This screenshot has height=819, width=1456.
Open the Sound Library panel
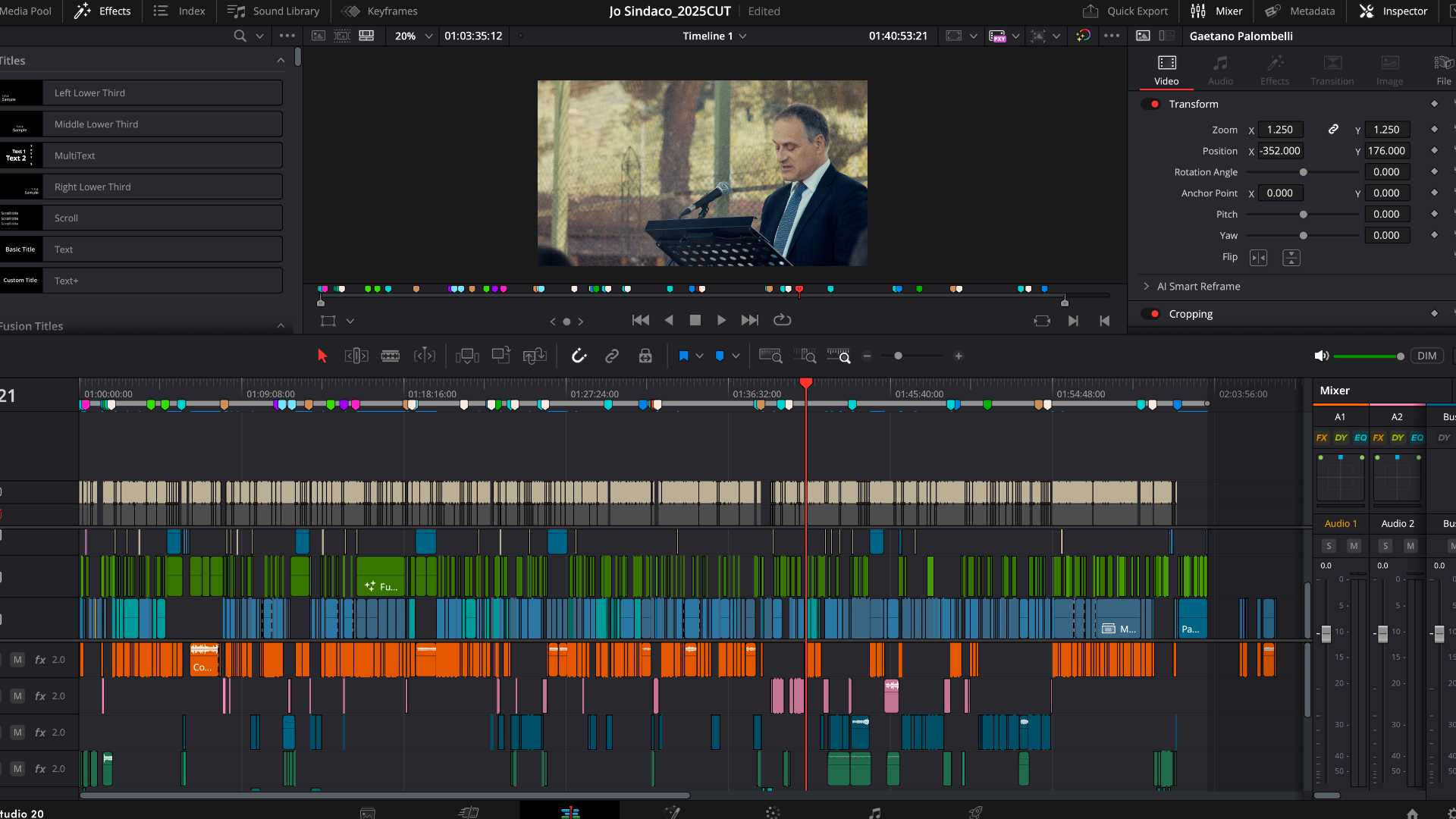click(x=274, y=11)
